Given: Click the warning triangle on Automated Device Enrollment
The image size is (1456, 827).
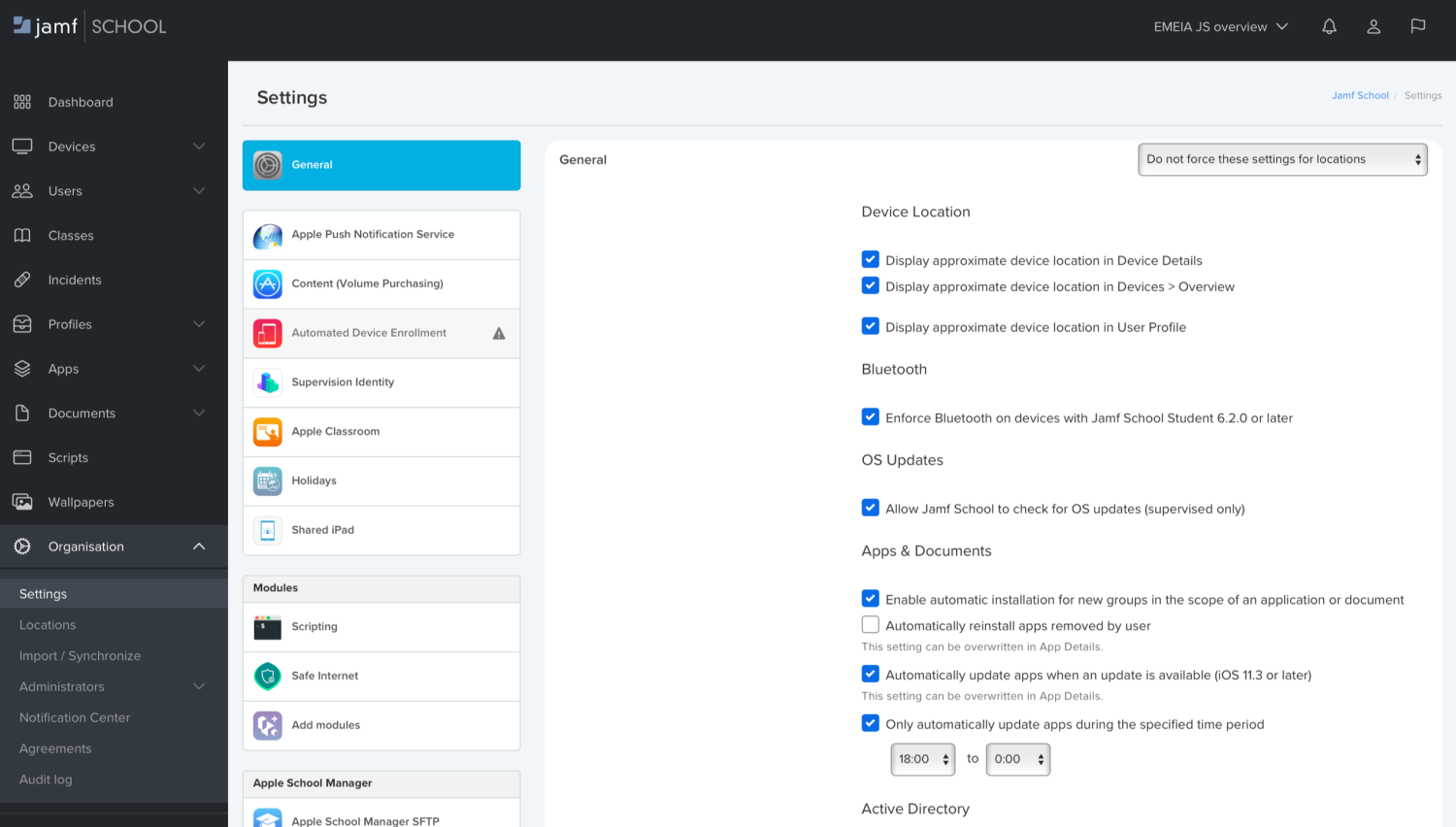Looking at the screenshot, I should [499, 333].
